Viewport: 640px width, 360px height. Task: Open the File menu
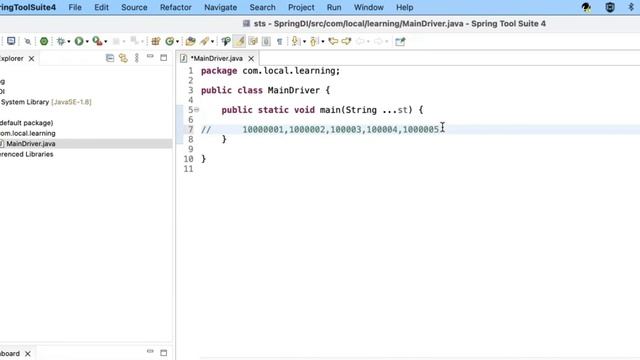click(x=75, y=7)
